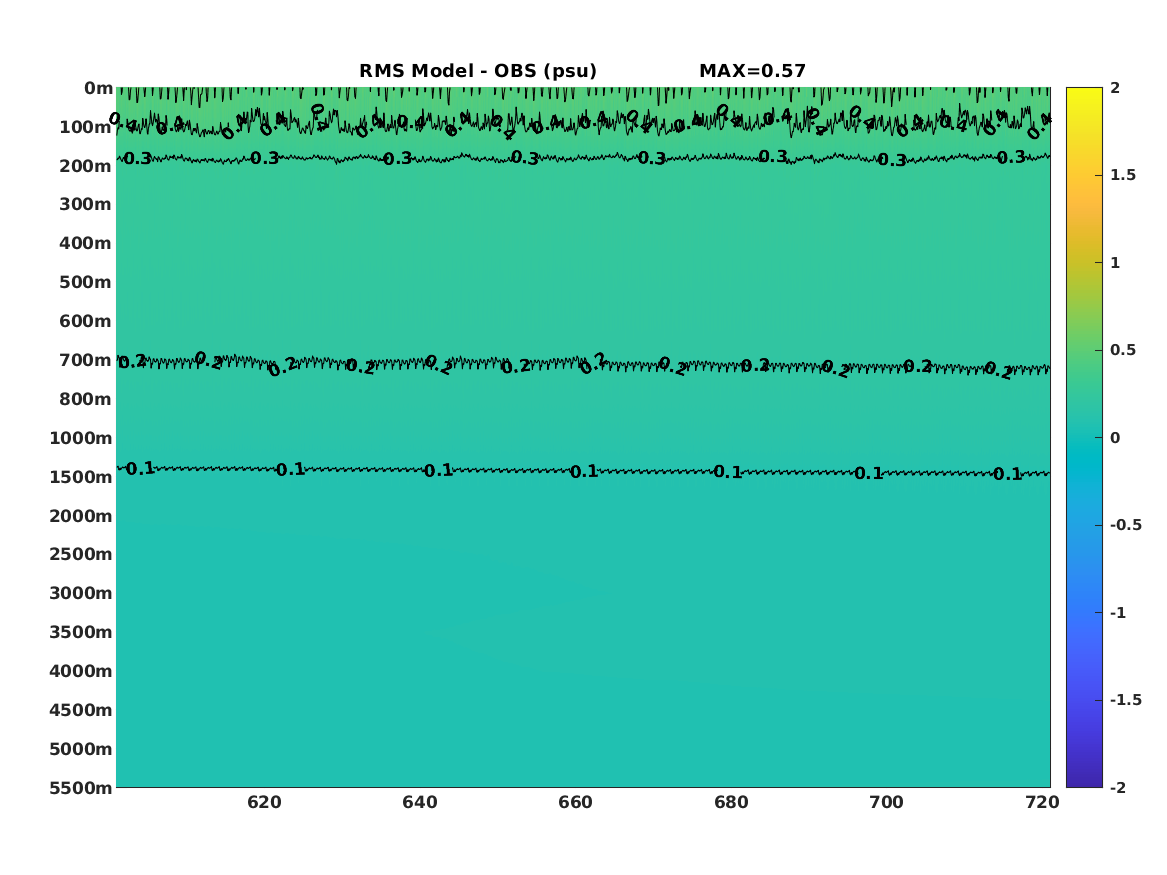Click the depth axis label "200m"
The height and width of the screenshot is (875, 1167).
point(86,166)
